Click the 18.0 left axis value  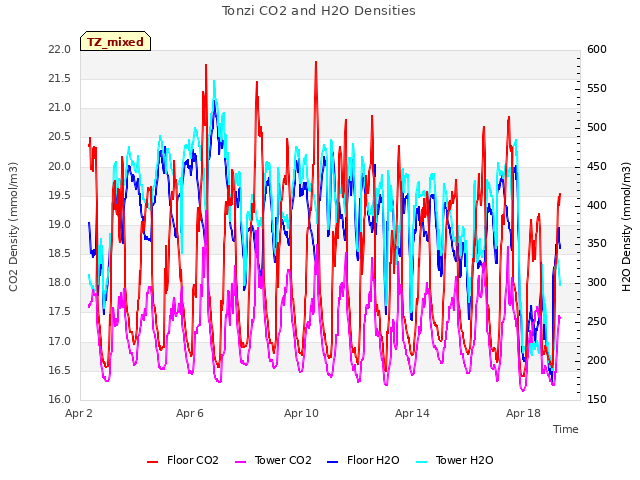60,282
